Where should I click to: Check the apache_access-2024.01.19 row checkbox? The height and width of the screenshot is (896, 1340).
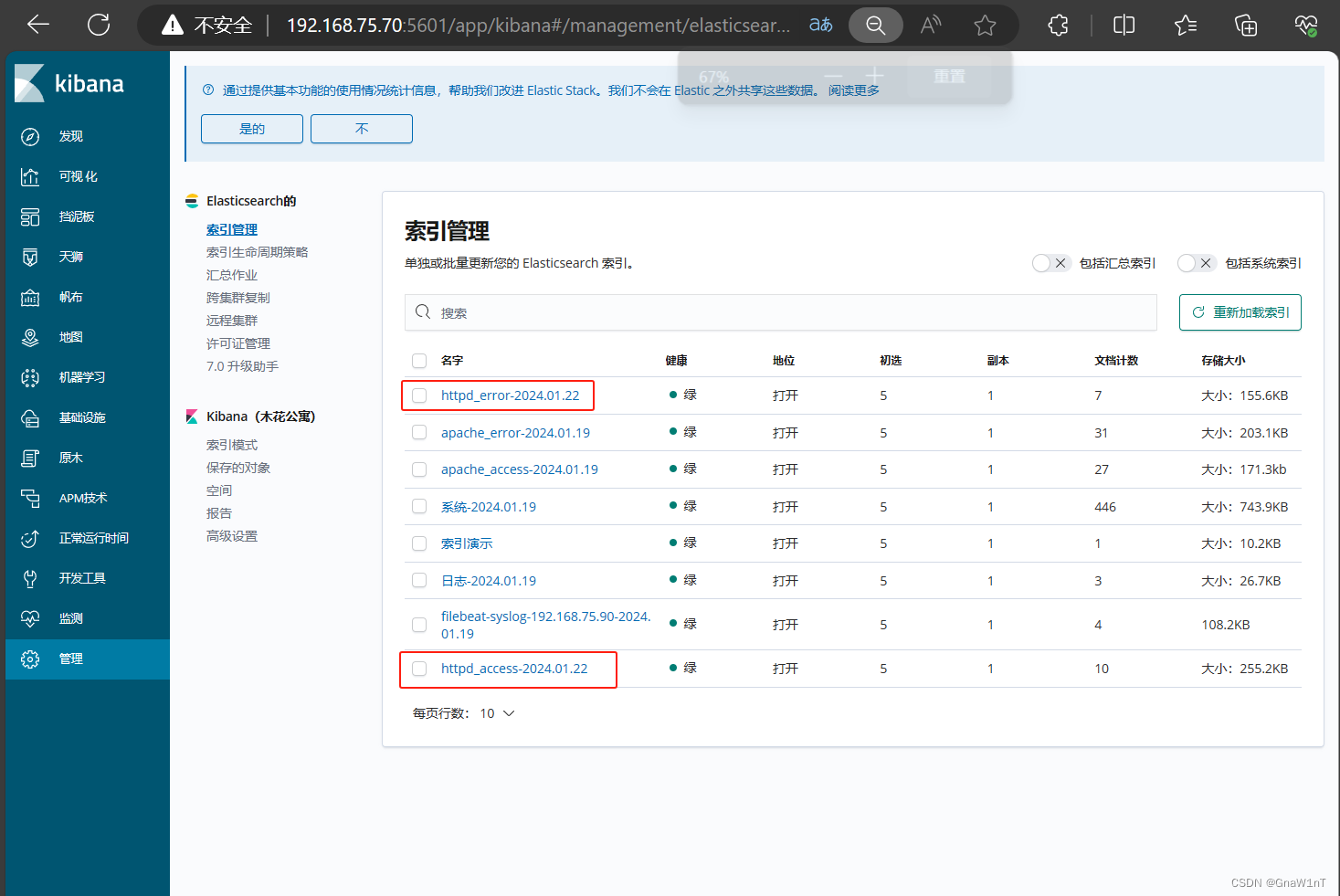(419, 469)
